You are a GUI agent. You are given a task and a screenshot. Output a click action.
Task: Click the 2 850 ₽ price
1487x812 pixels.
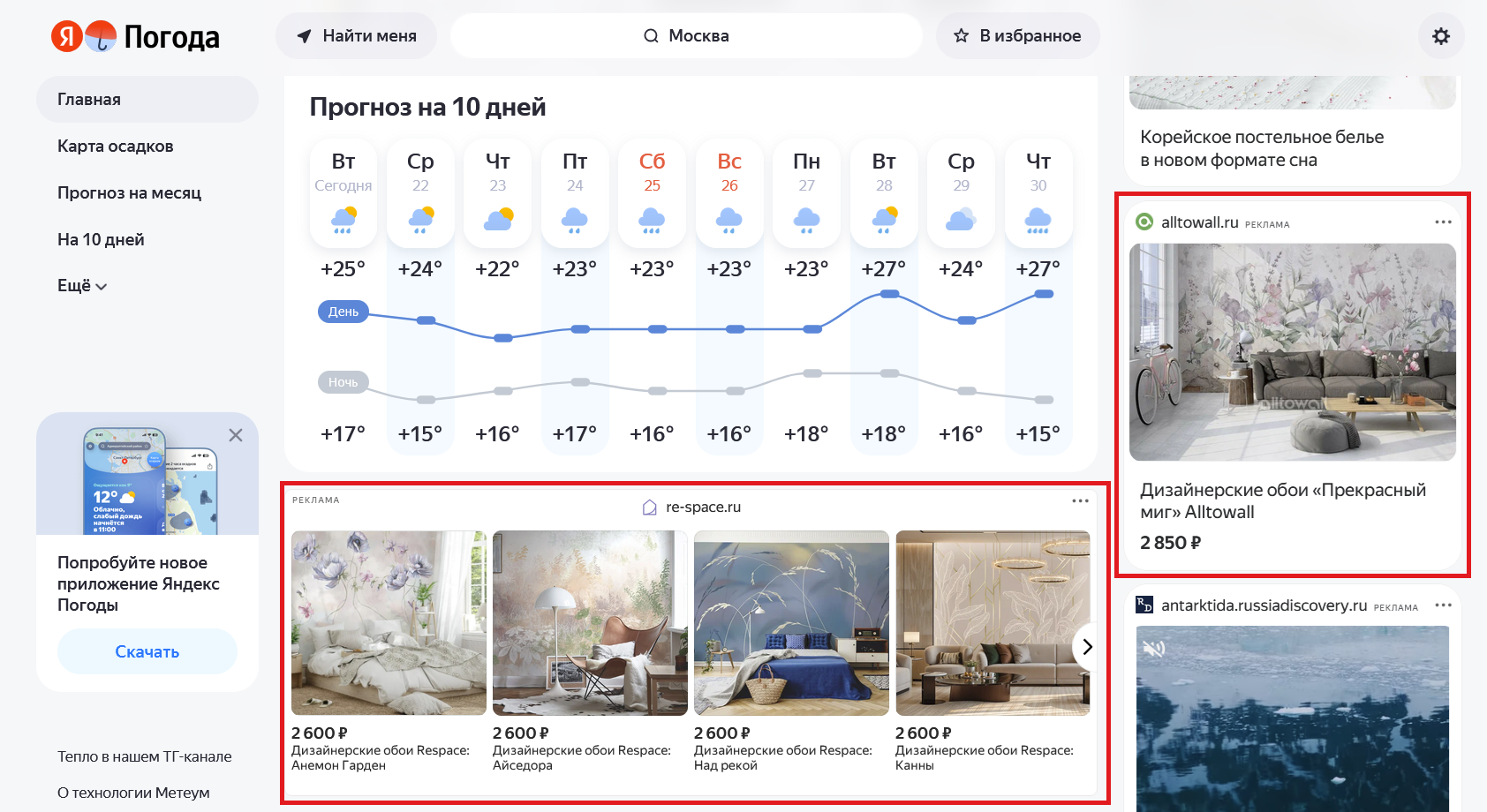(1171, 543)
